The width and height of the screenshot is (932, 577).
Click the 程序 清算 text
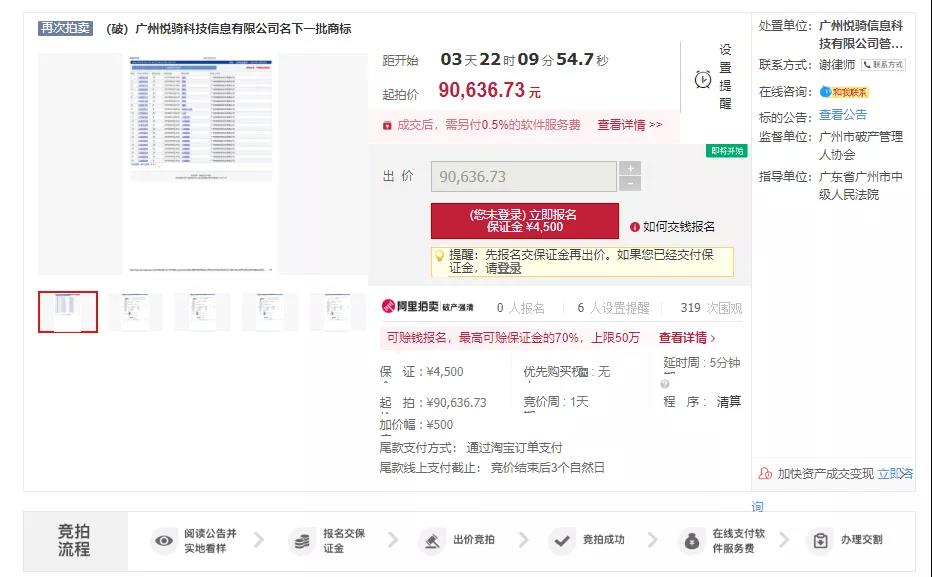(702, 402)
